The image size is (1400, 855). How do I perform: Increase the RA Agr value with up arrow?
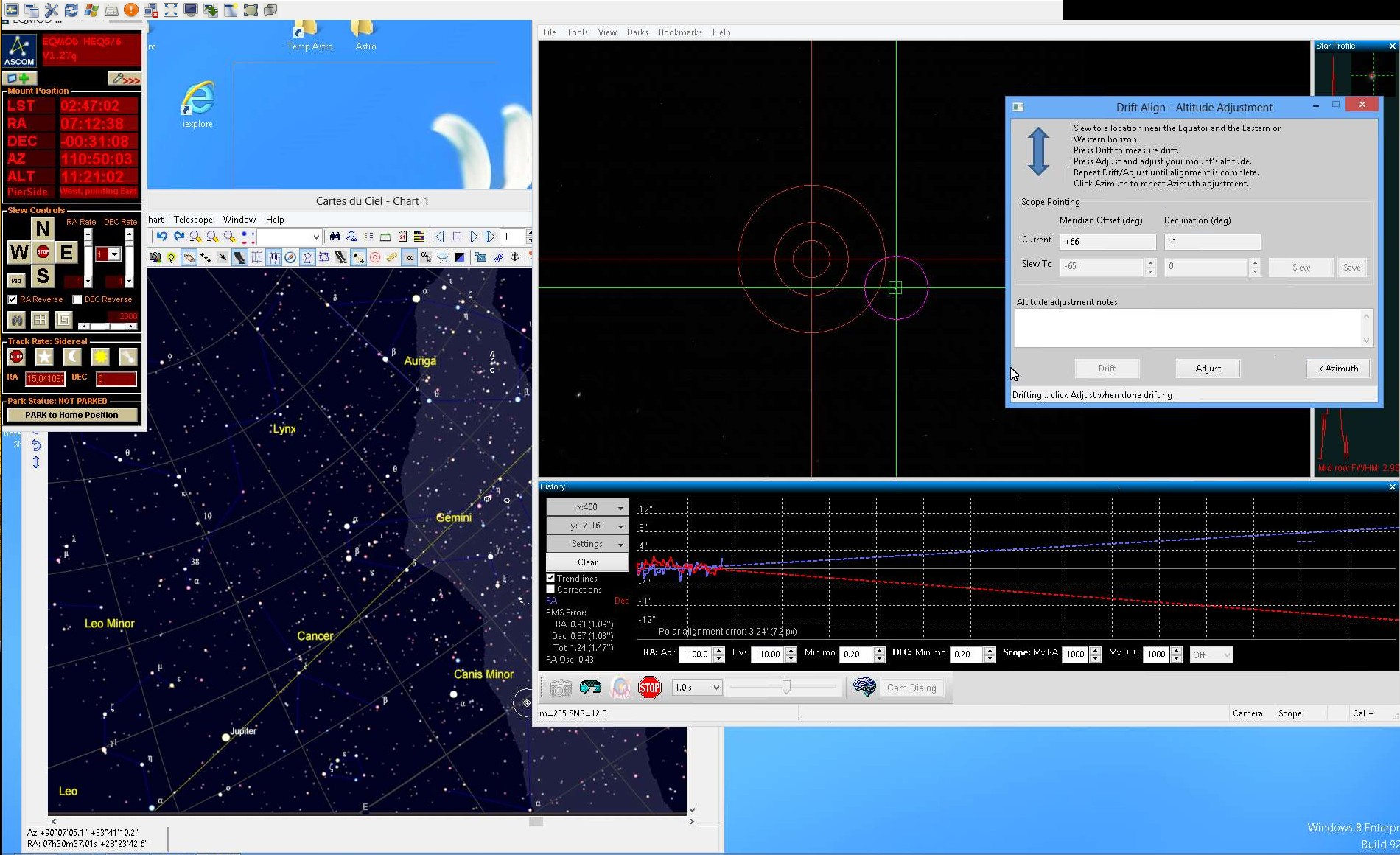(x=719, y=650)
